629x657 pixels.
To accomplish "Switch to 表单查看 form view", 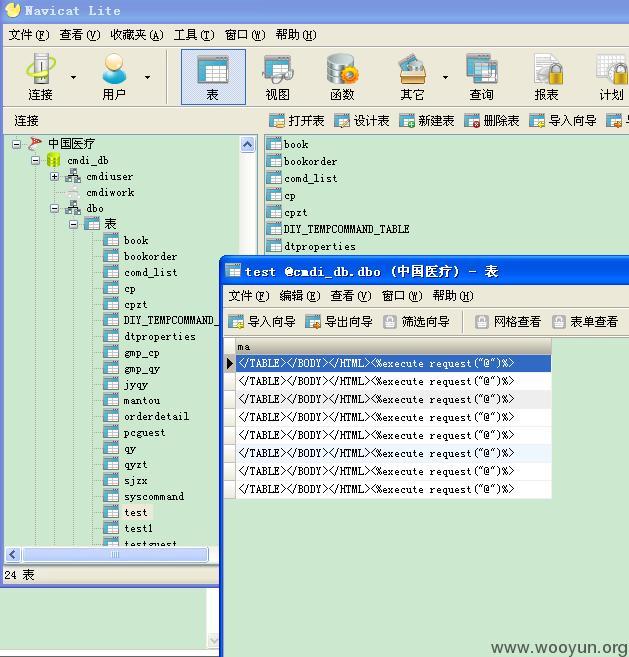I will coord(585,322).
